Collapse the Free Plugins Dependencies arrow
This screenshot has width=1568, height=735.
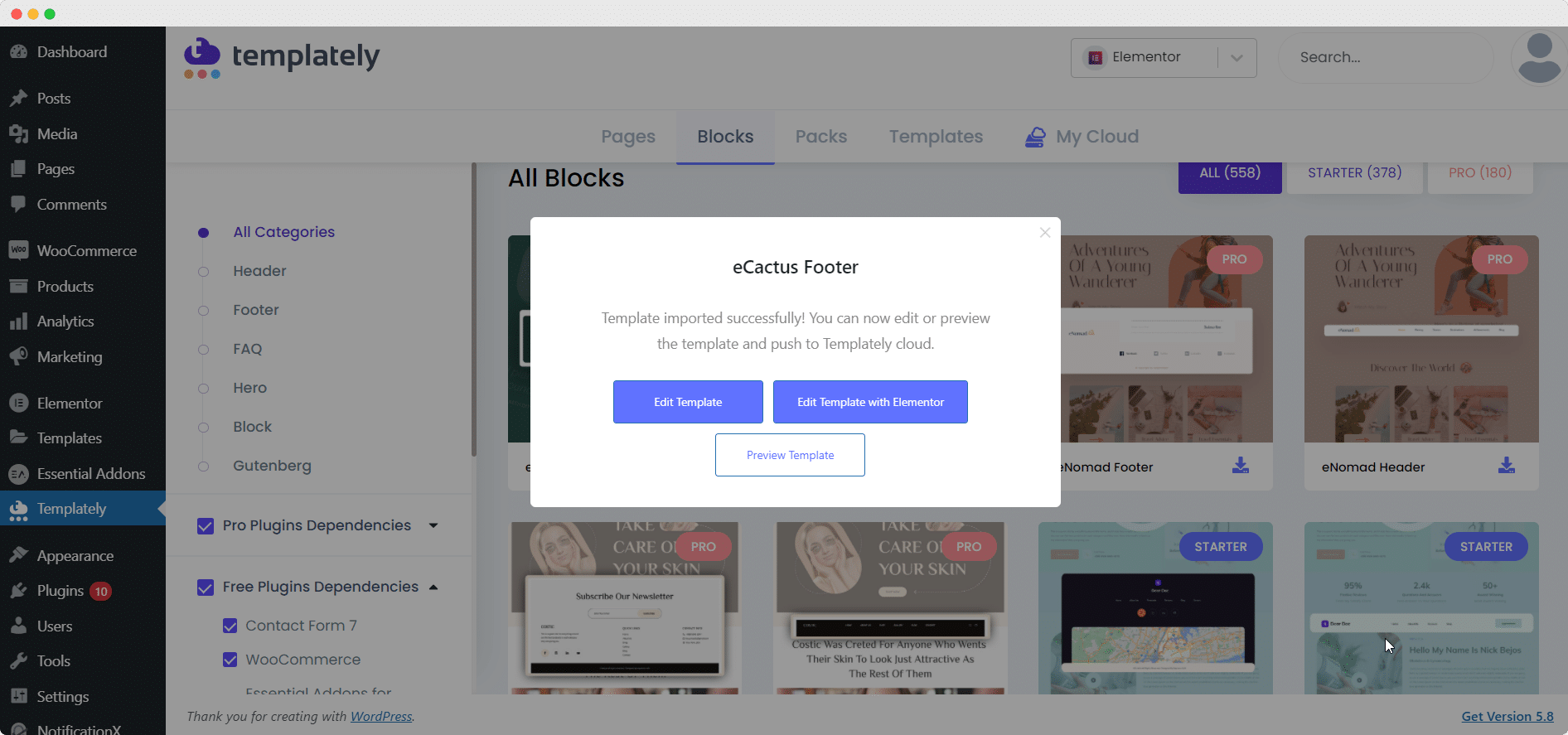click(433, 587)
